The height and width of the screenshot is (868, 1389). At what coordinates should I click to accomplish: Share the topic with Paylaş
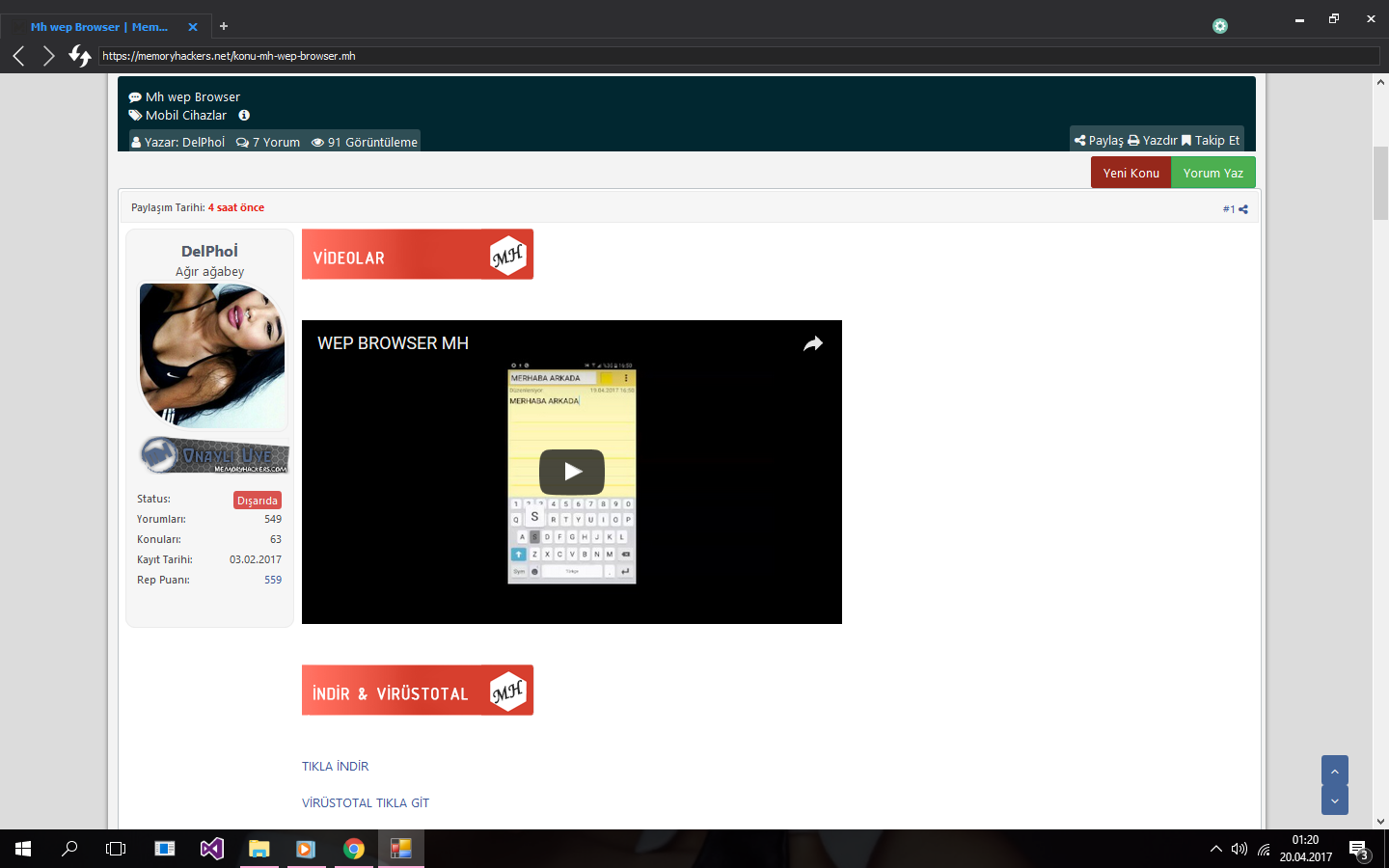1099,140
